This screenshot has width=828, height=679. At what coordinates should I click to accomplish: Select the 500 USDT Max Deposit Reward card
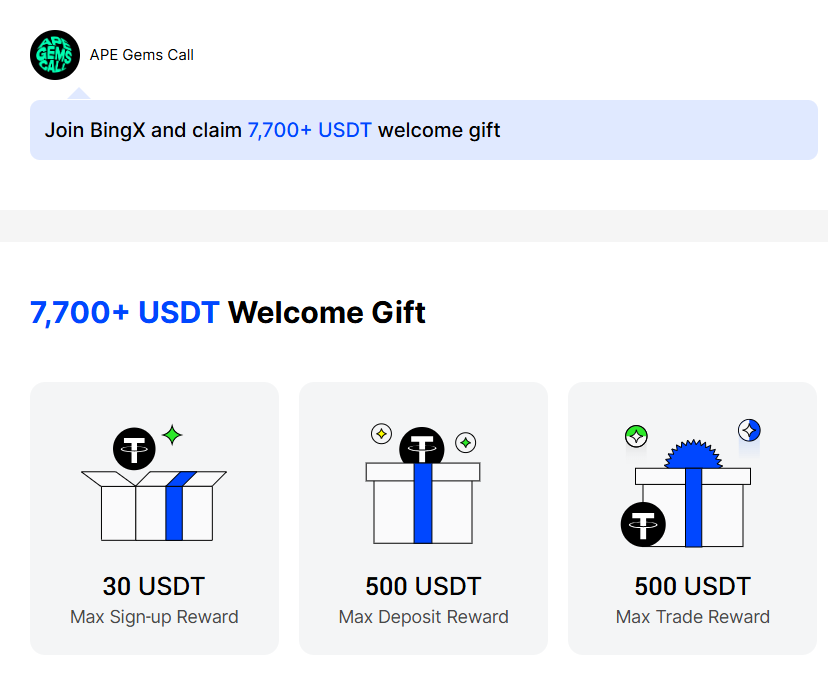tap(424, 518)
